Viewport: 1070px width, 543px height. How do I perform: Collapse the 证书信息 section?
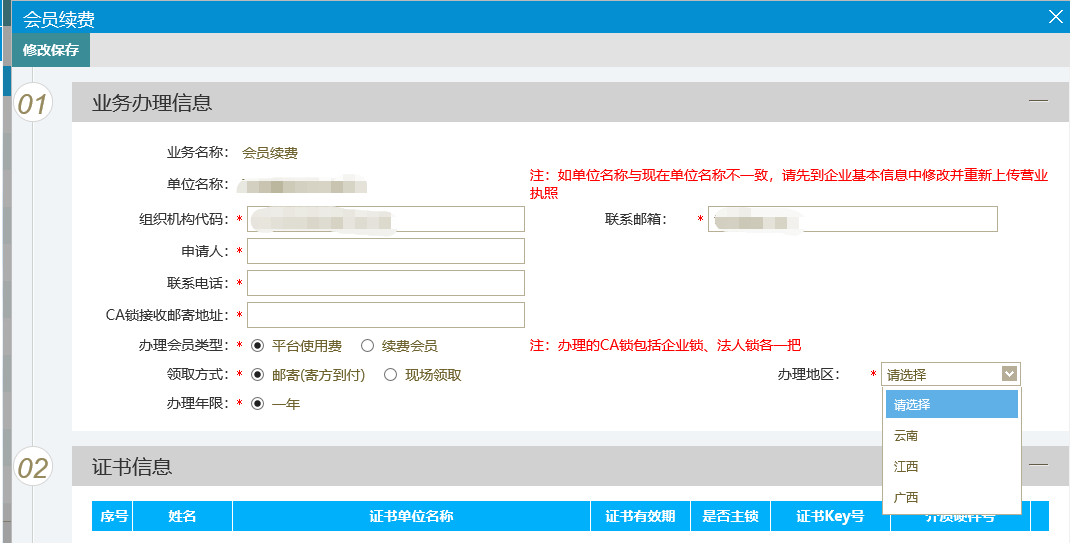pyautogui.click(x=1038, y=465)
